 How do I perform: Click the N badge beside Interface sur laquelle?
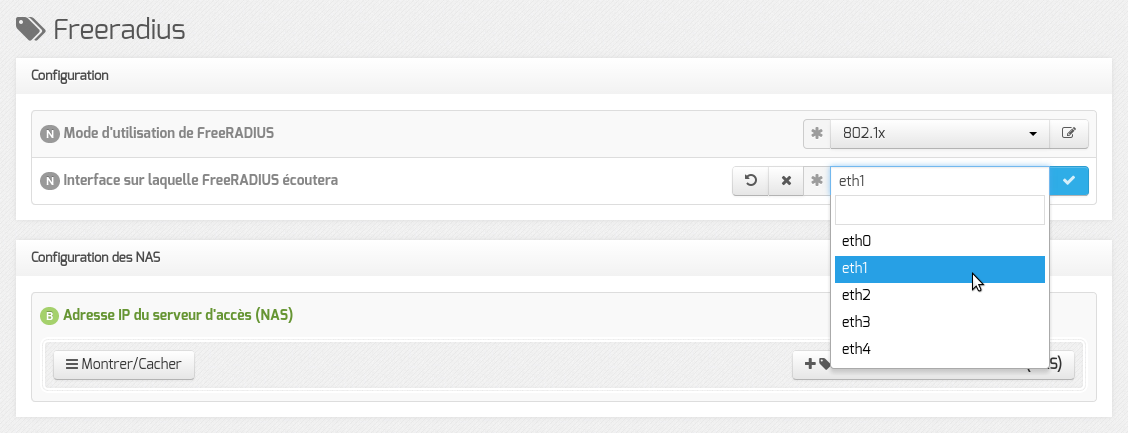click(49, 181)
